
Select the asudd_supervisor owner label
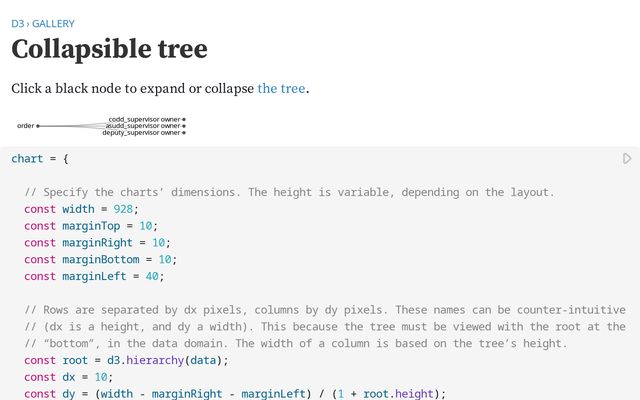pyautogui.click(x=143, y=126)
